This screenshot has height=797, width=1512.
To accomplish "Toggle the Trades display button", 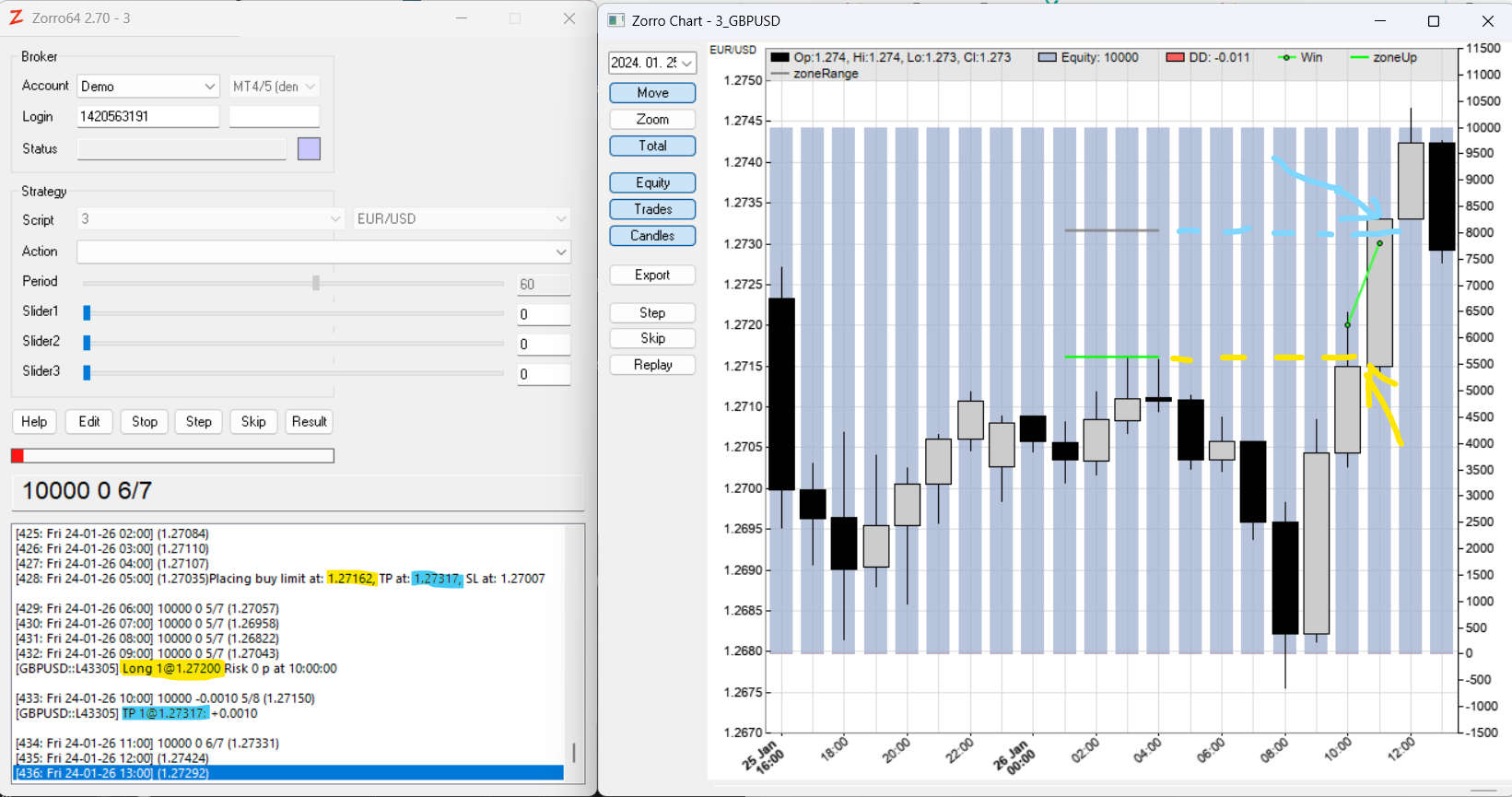I will (652, 209).
